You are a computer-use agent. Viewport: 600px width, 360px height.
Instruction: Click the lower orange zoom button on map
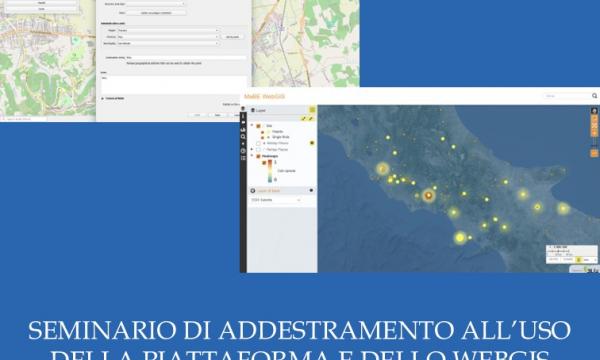[594, 132]
